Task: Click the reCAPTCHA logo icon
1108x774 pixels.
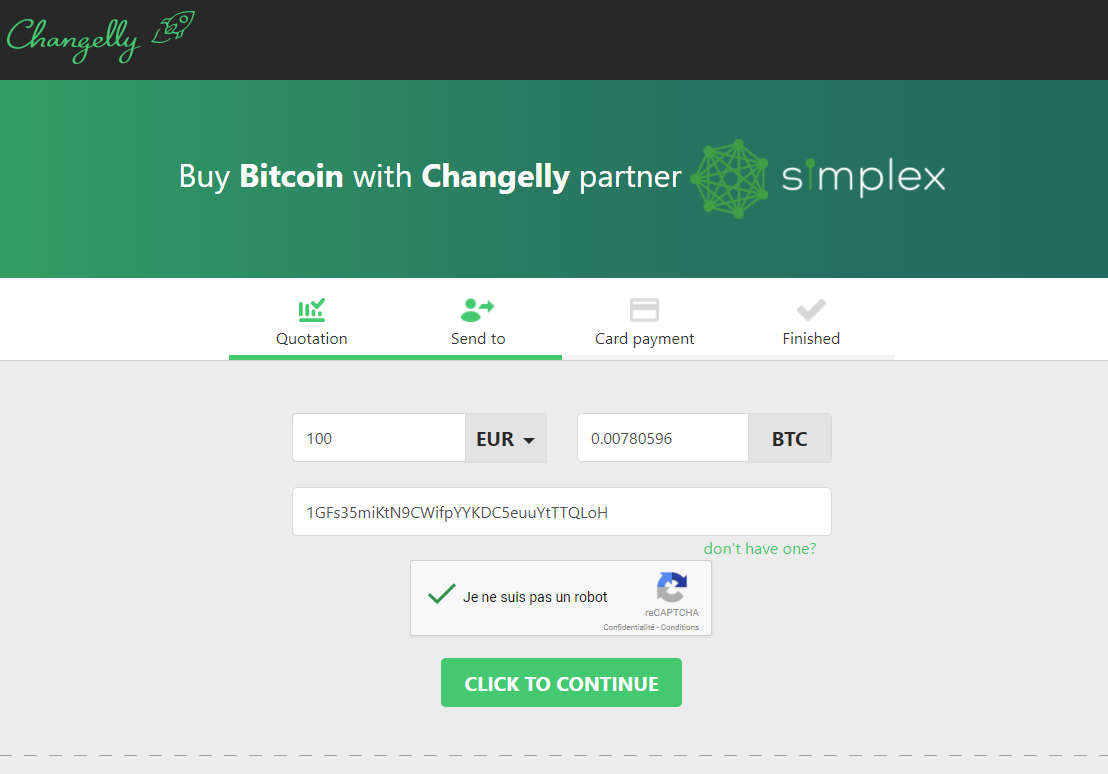Action: (x=671, y=587)
